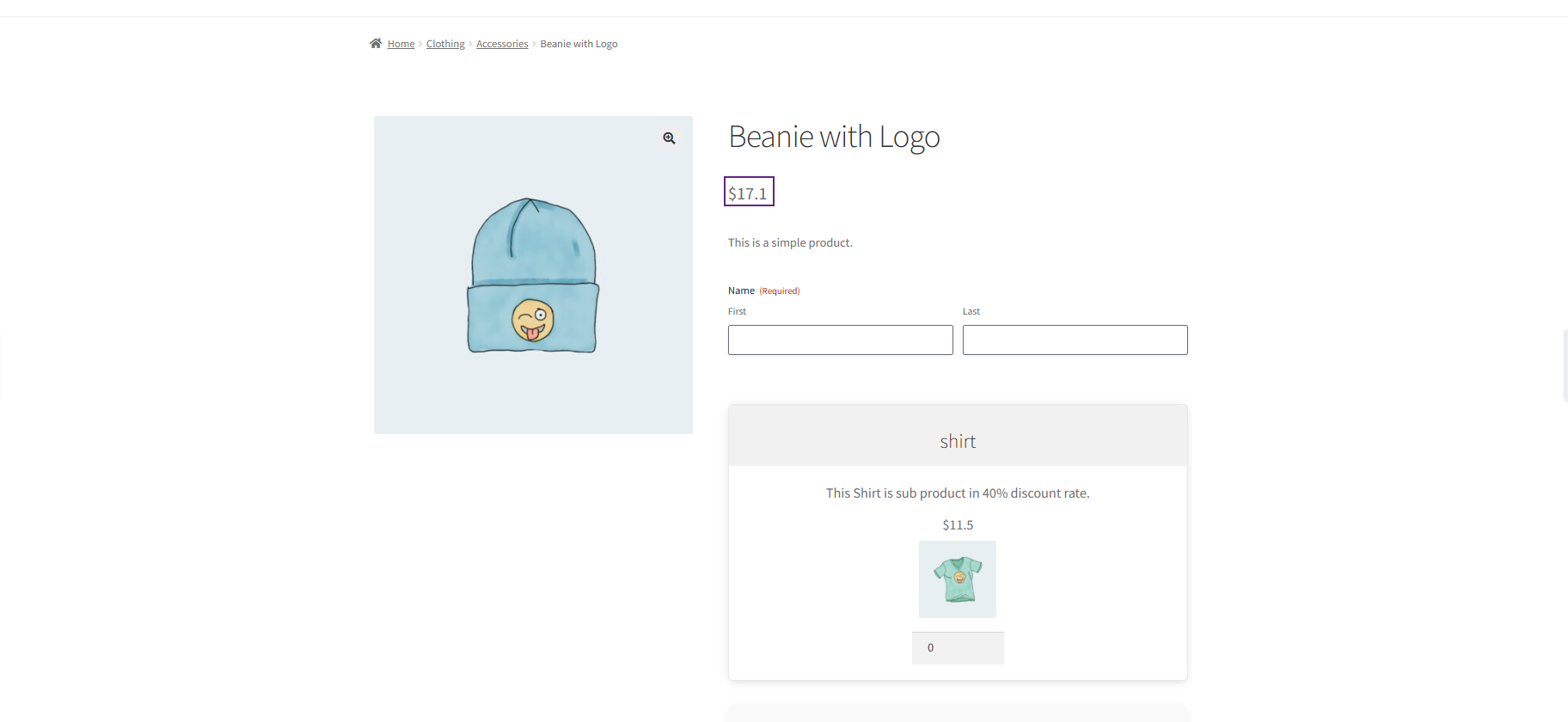Viewport: 1568px width, 722px height.
Task: Click Beanie with Logo breadcrumb text
Action: (x=579, y=44)
